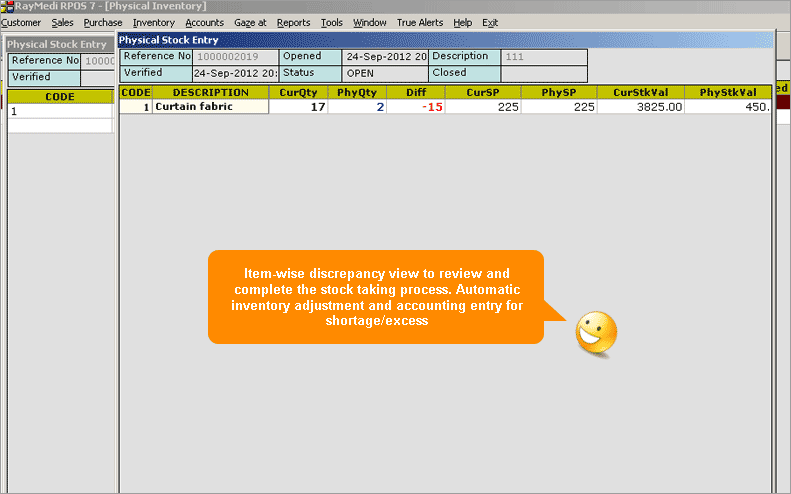Click the Diff cell showing -15
The height and width of the screenshot is (494, 791).
coord(416,107)
